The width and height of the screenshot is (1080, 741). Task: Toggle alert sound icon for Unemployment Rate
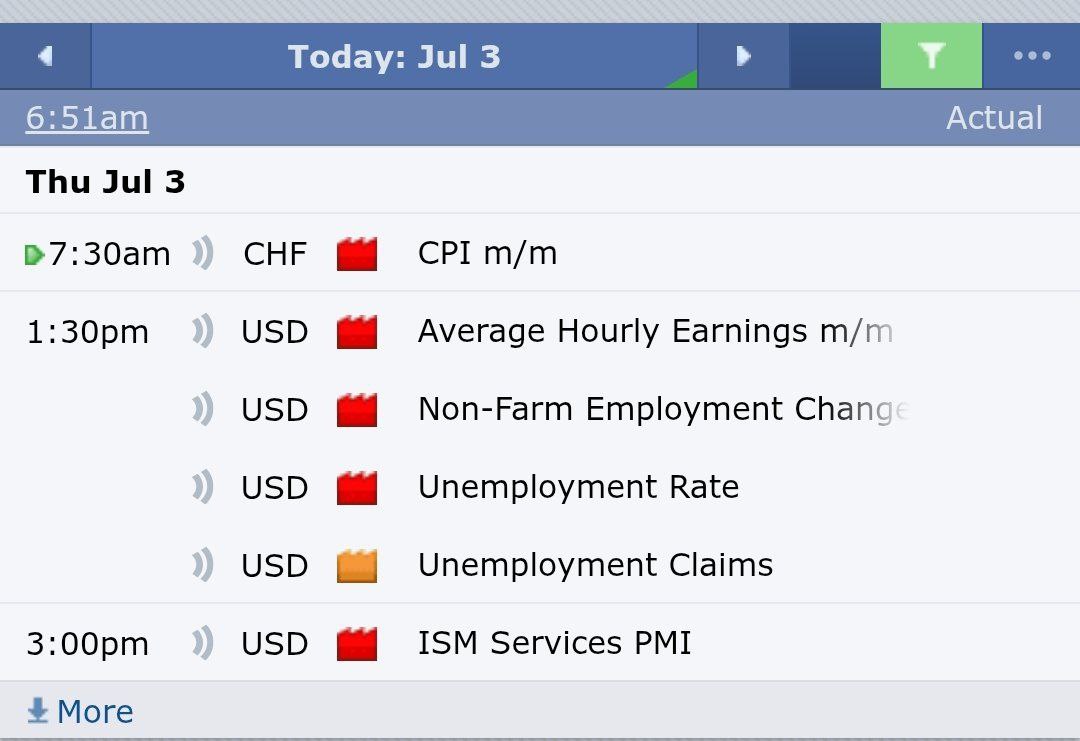(203, 487)
